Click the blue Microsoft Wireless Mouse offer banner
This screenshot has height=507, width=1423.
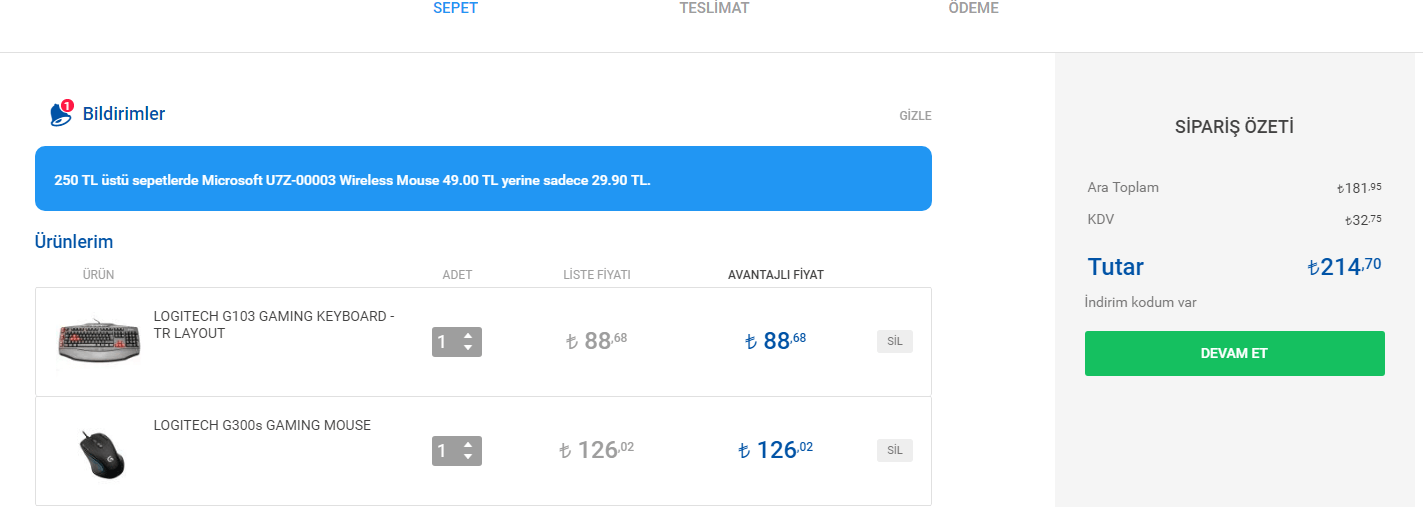(483, 179)
